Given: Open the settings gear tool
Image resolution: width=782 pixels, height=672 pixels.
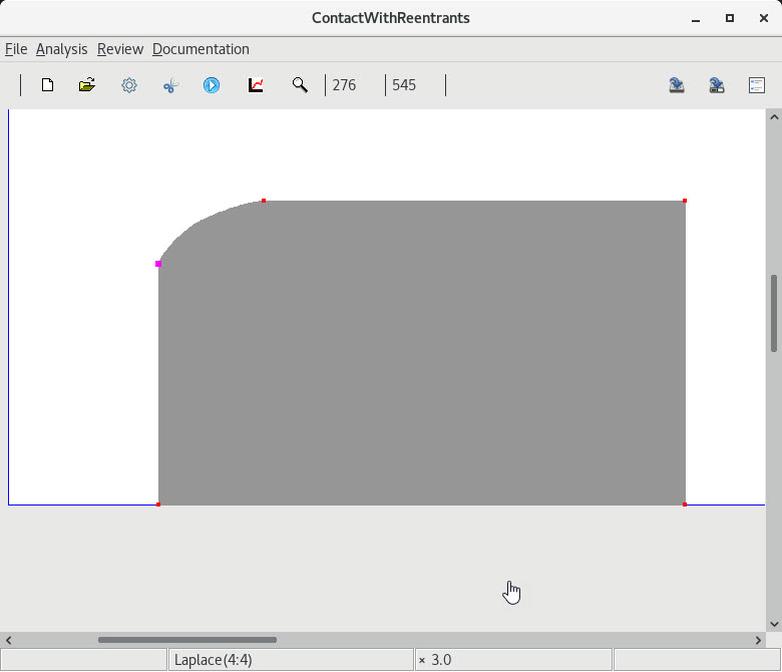Looking at the screenshot, I should (129, 86).
